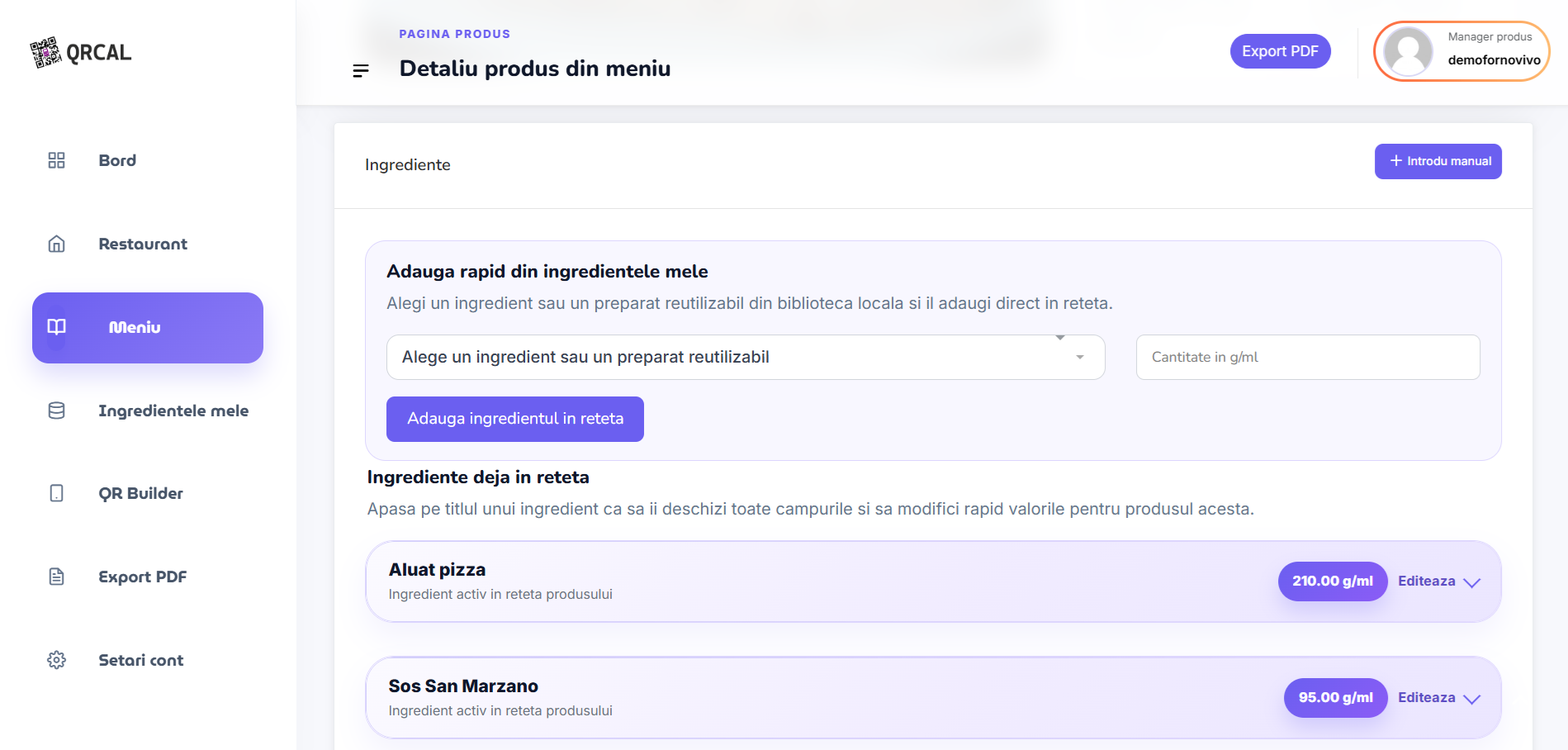Click the 210.00 g/ml quantity badge
The width and height of the screenshot is (1568, 750).
[x=1332, y=581]
